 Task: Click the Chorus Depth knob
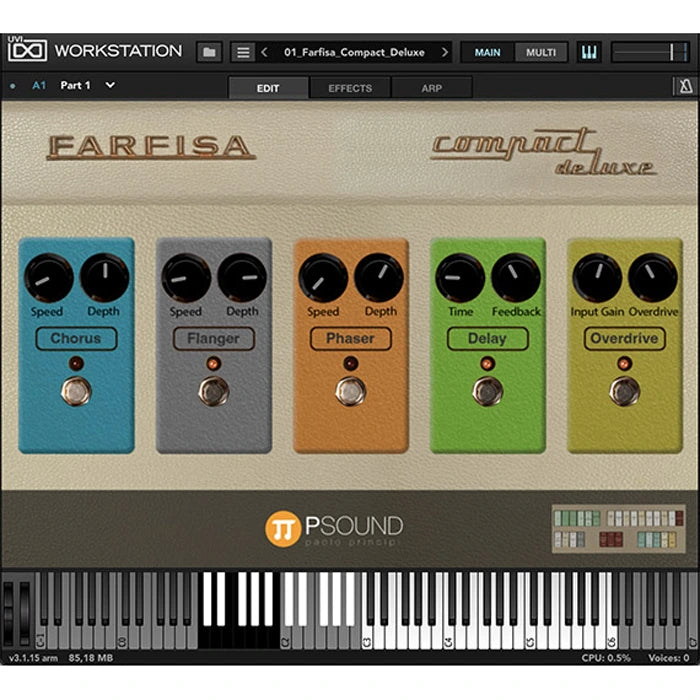pyautogui.click(x=104, y=278)
